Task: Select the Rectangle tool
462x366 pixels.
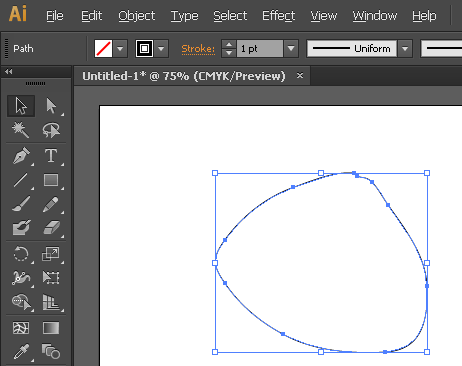Action: (x=51, y=180)
